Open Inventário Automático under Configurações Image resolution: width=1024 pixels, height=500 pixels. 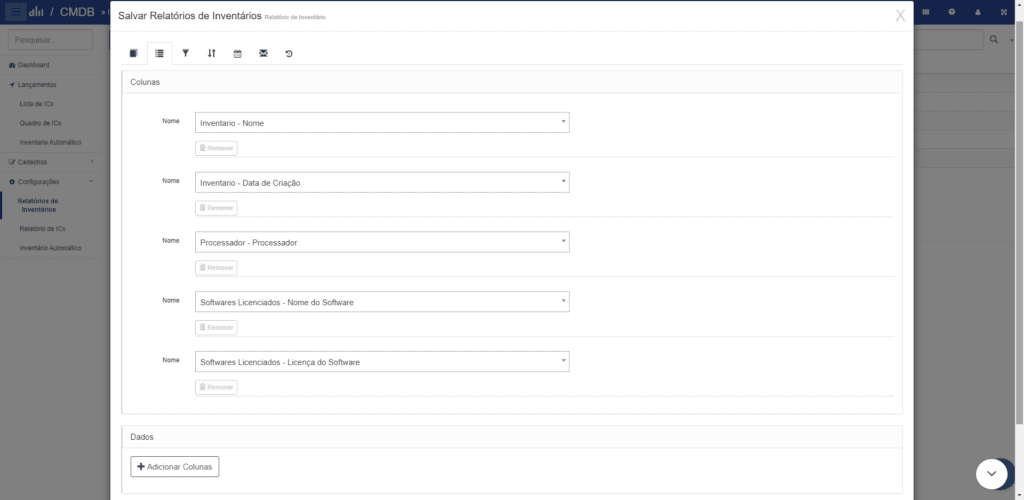point(50,248)
